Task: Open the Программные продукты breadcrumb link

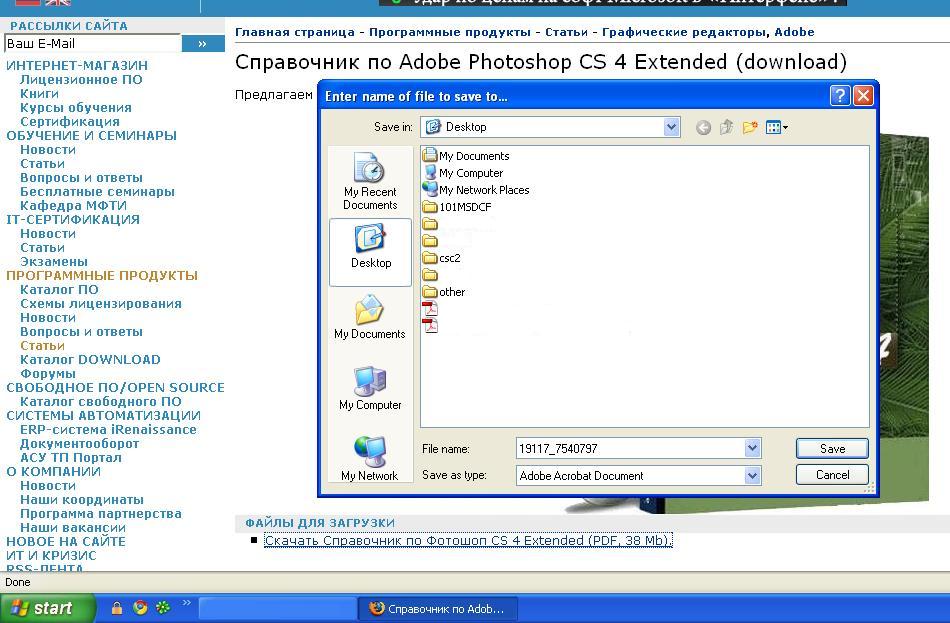Action: [450, 32]
